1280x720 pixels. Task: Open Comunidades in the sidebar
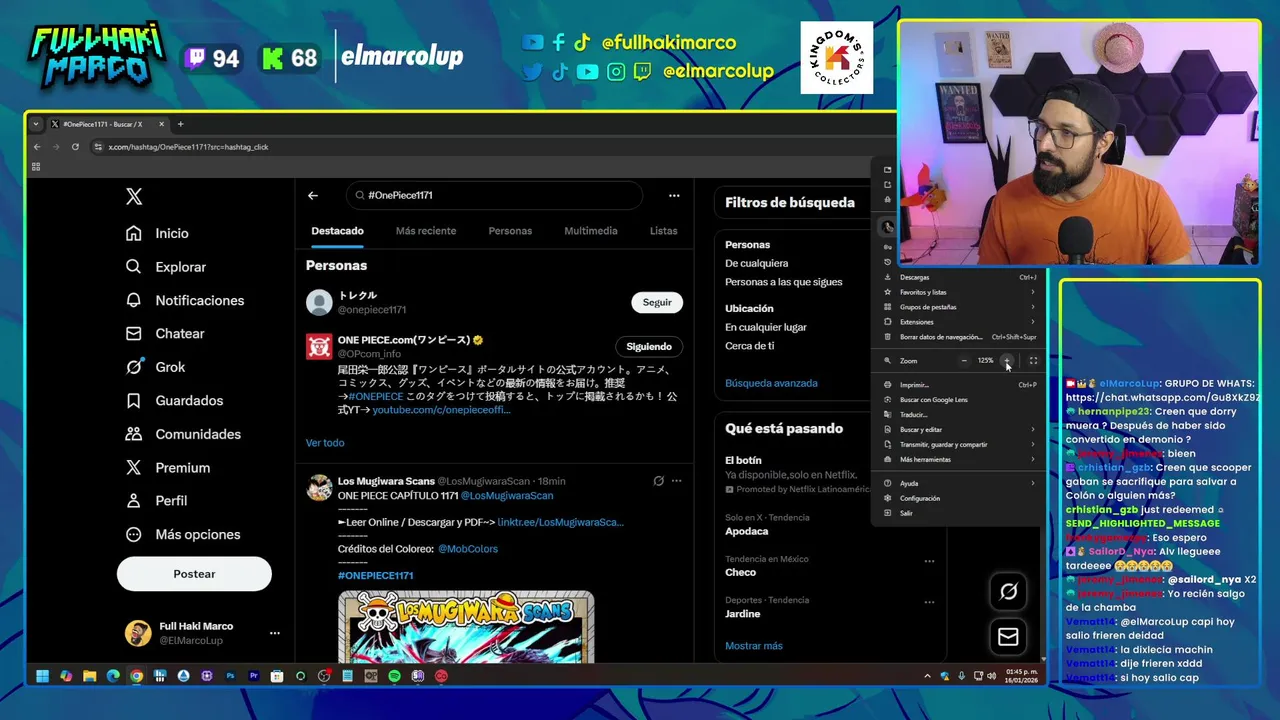(x=183, y=434)
